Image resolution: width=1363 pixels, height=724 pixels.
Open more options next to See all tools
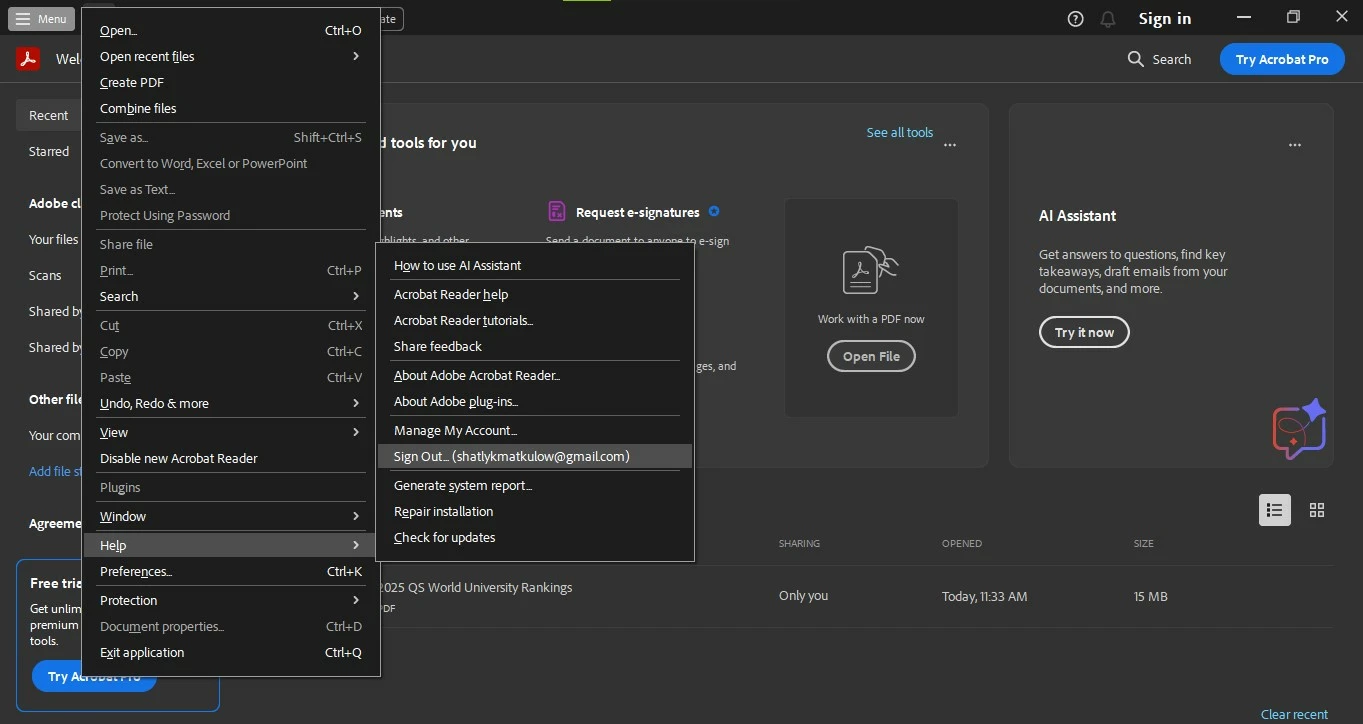click(950, 145)
